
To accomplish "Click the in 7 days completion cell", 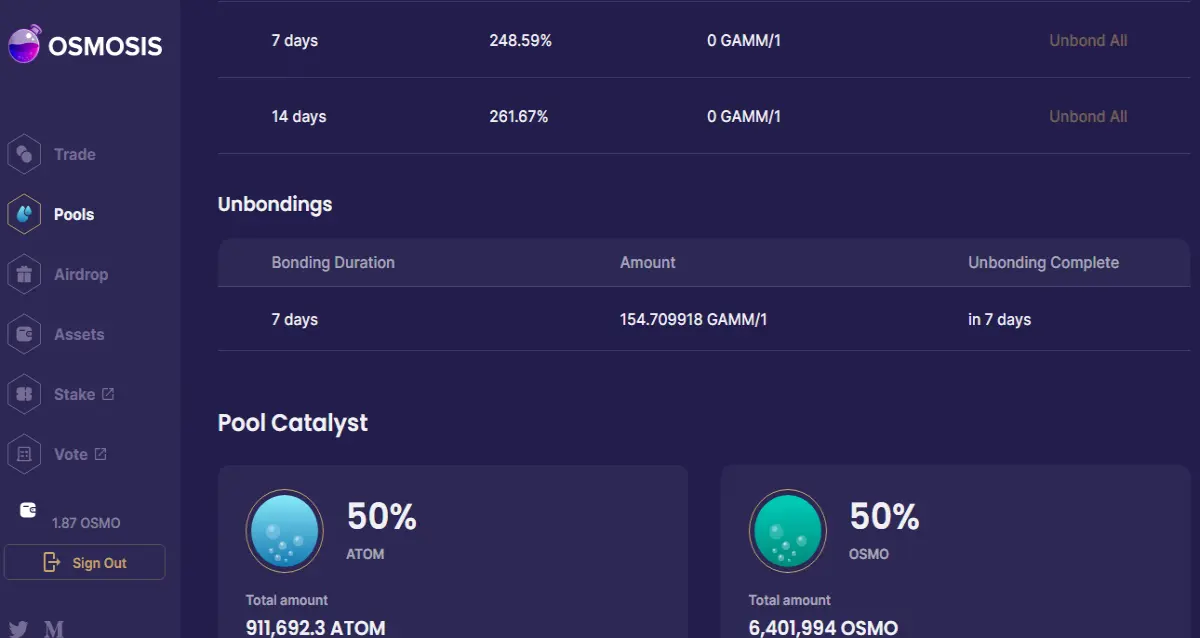I will click(x=999, y=320).
